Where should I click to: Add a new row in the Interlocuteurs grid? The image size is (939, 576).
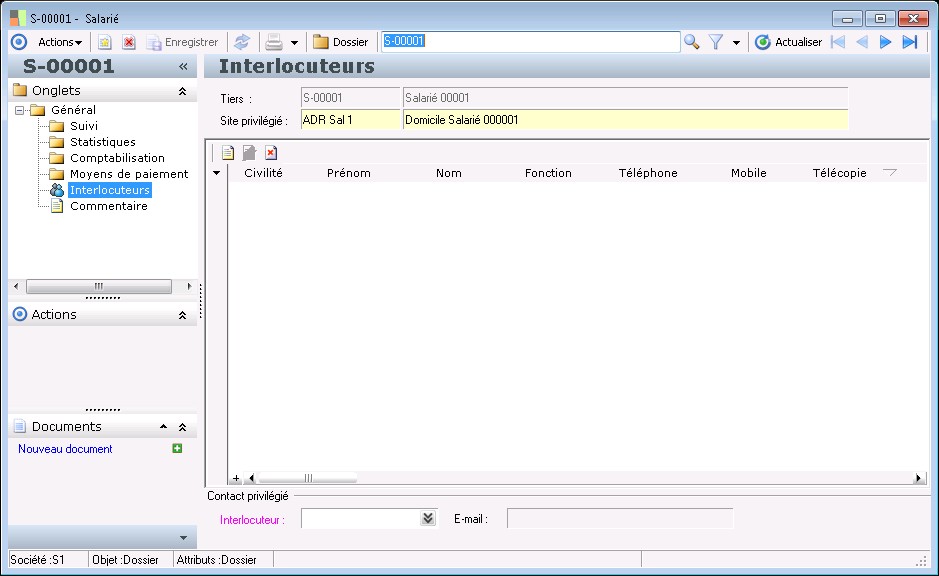click(228, 153)
